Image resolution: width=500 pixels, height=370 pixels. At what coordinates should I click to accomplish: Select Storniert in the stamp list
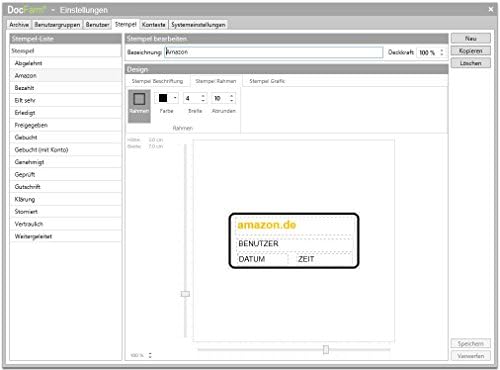(66, 211)
